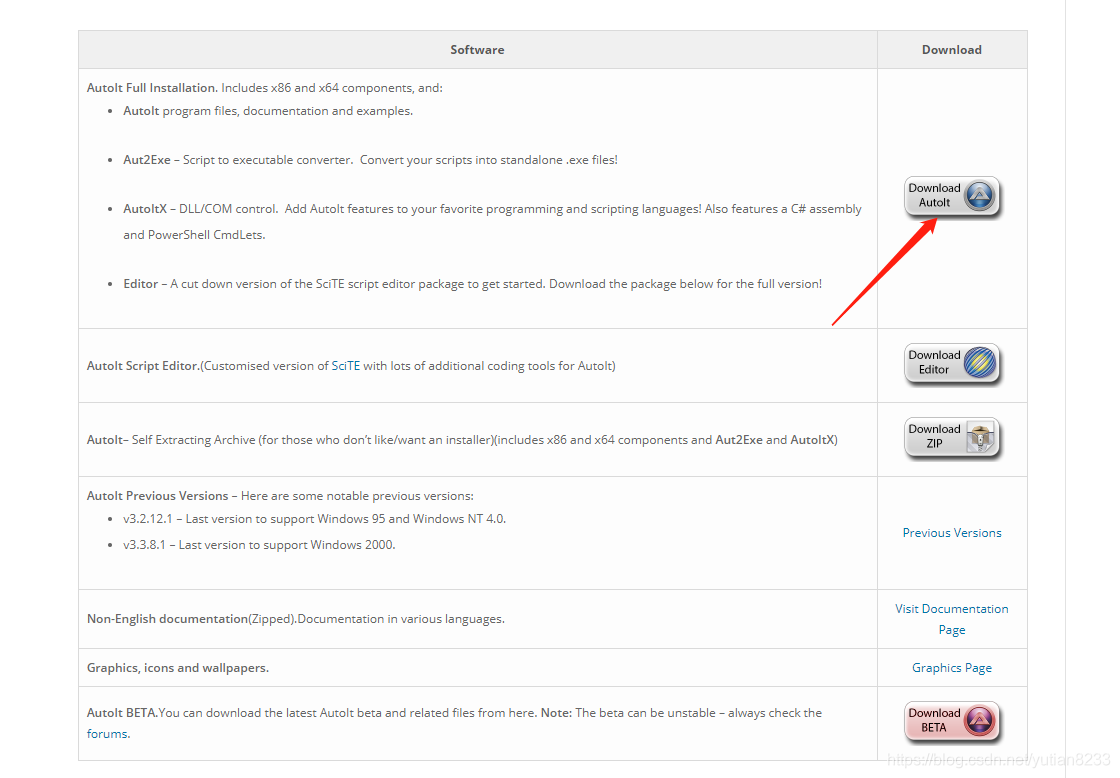
Task: Follow the SciTE link in Script Editor row
Action: pyautogui.click(x=346, y=366)
